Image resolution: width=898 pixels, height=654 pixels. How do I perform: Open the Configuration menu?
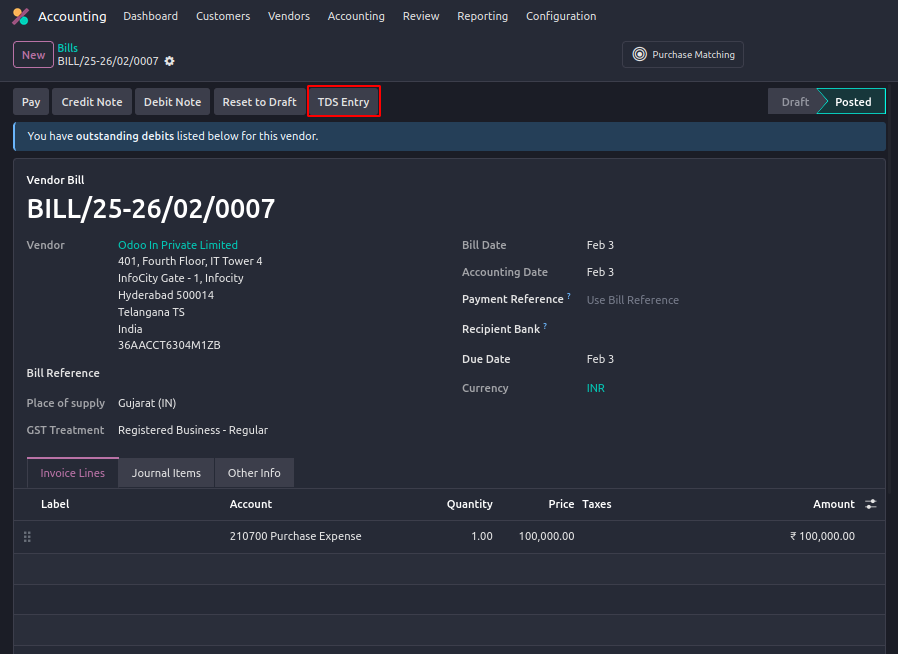560,16
